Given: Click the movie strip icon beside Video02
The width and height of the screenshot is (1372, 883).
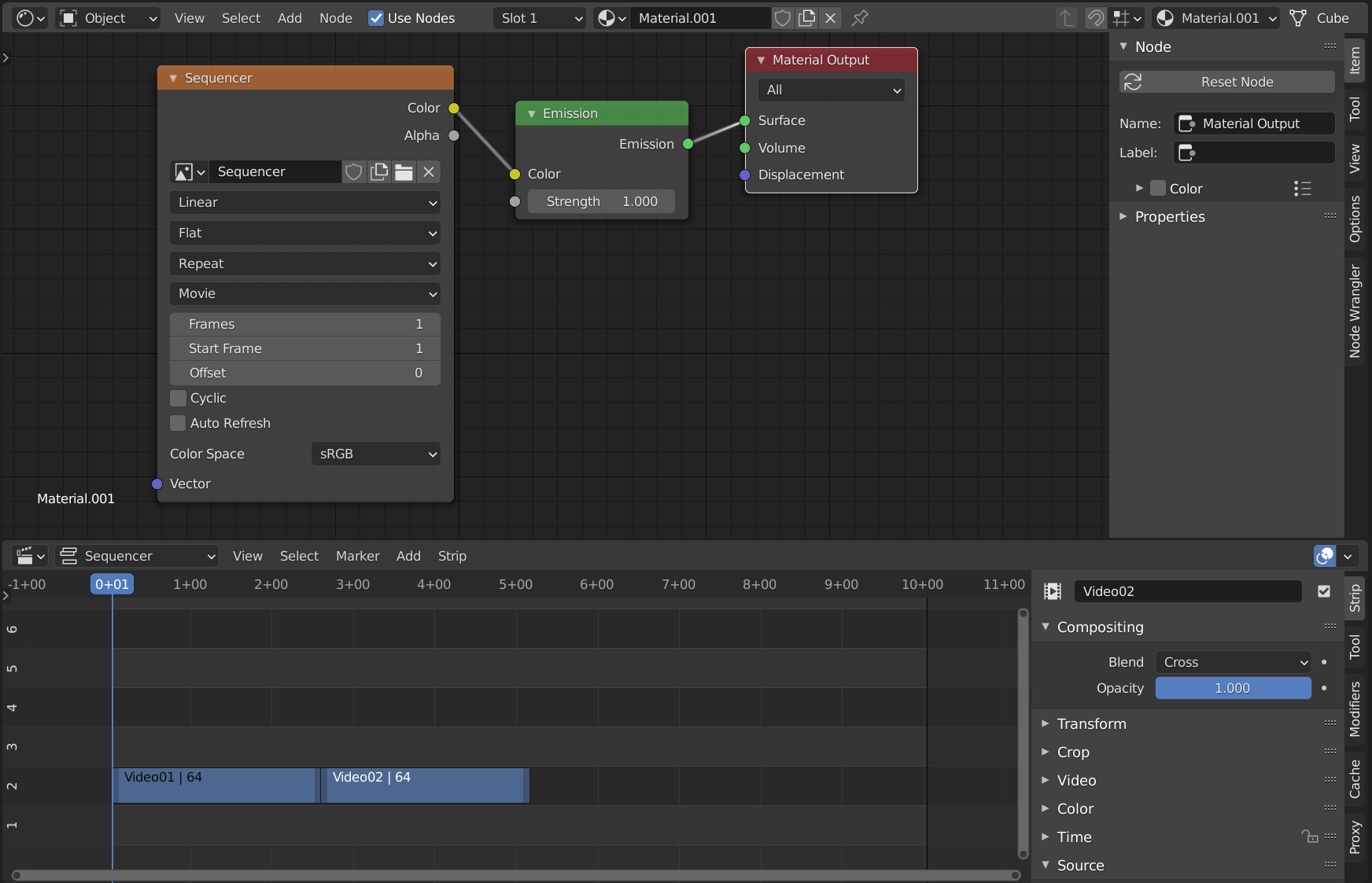Looking at the screenshot, I should 1053,591.
